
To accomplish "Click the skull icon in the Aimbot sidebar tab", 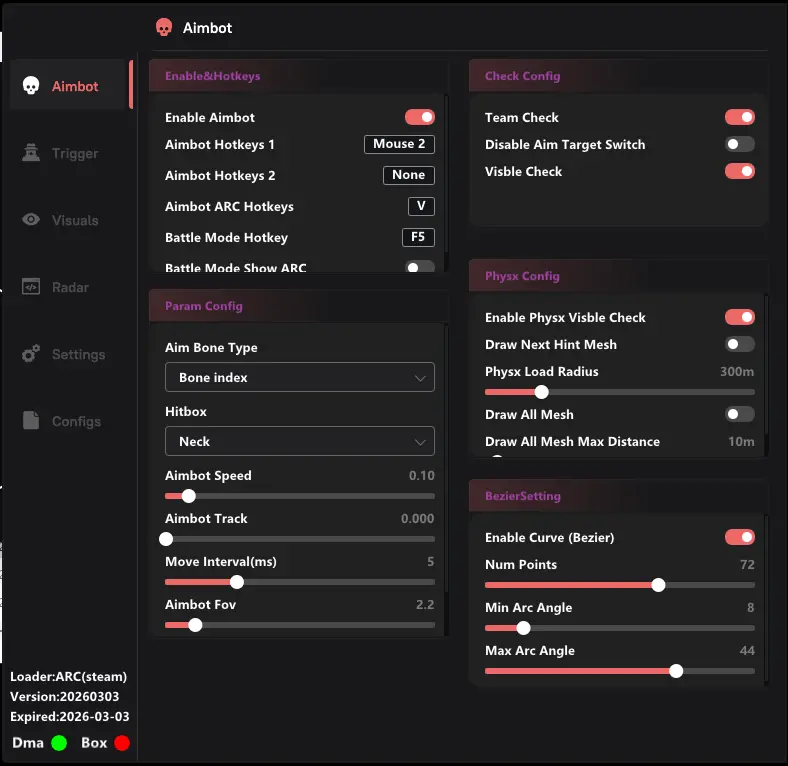I will tap(31, 86).
